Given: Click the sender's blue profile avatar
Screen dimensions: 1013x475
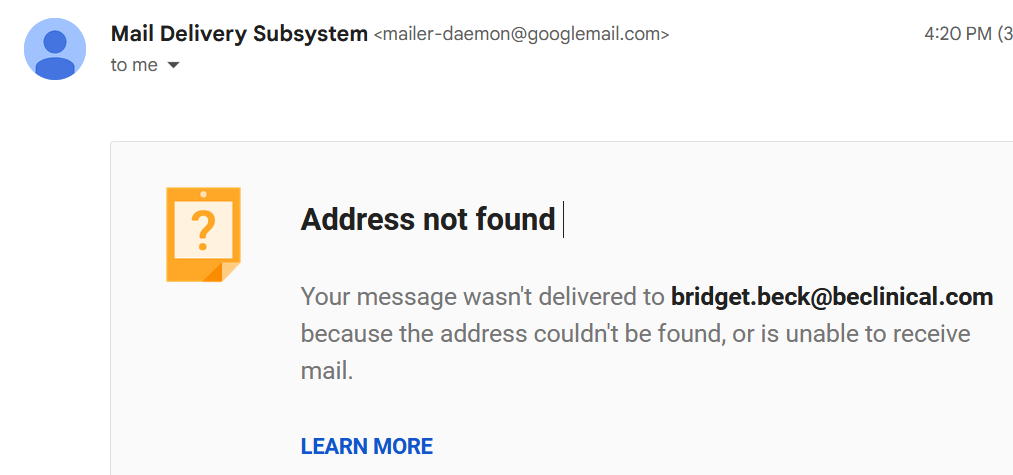Looking at the screenshot, I should click(x=55, y=49).
